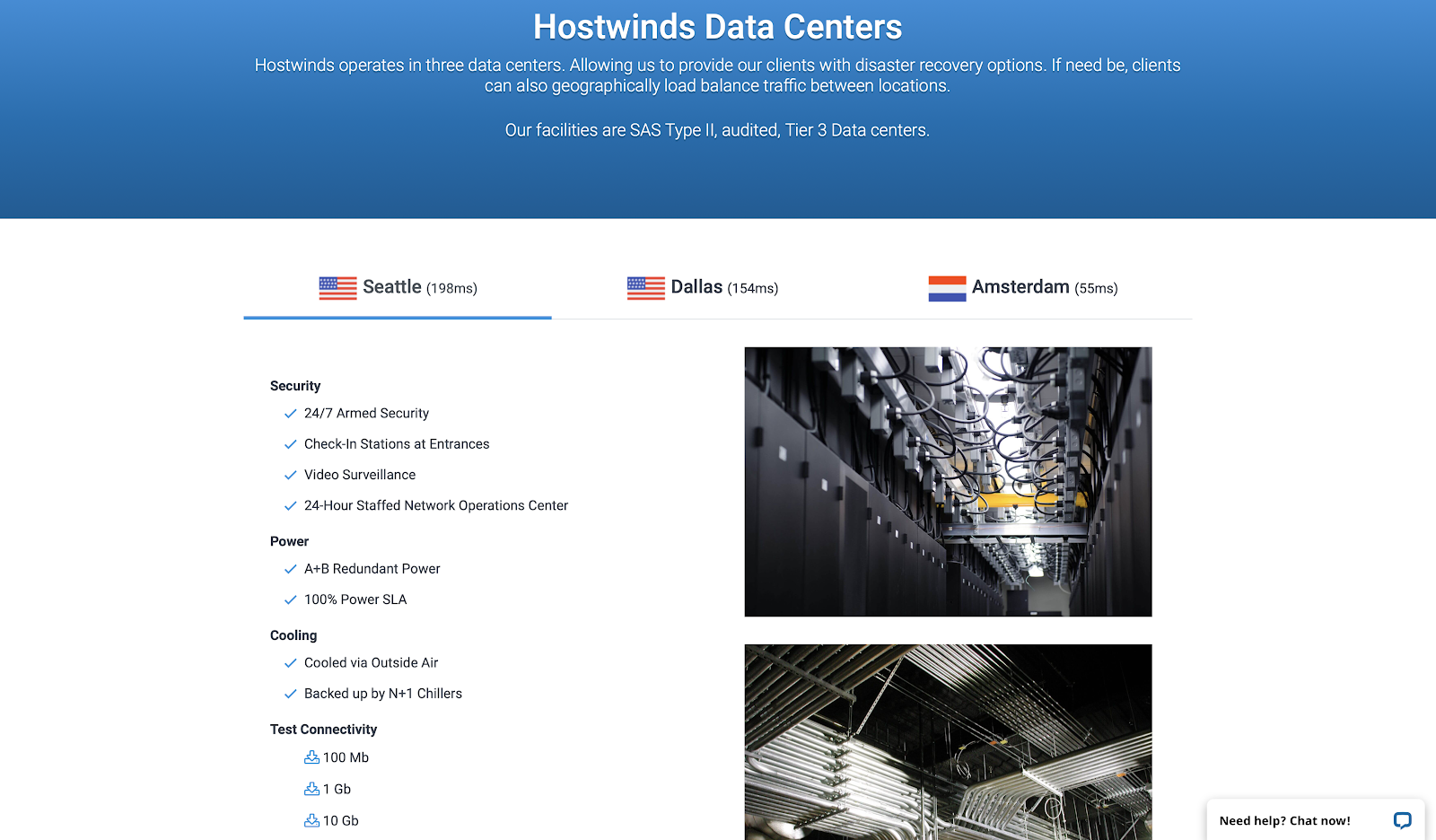
Task: Click the 'Cooled via Outside Air' text
Action: tap(372, 663)
